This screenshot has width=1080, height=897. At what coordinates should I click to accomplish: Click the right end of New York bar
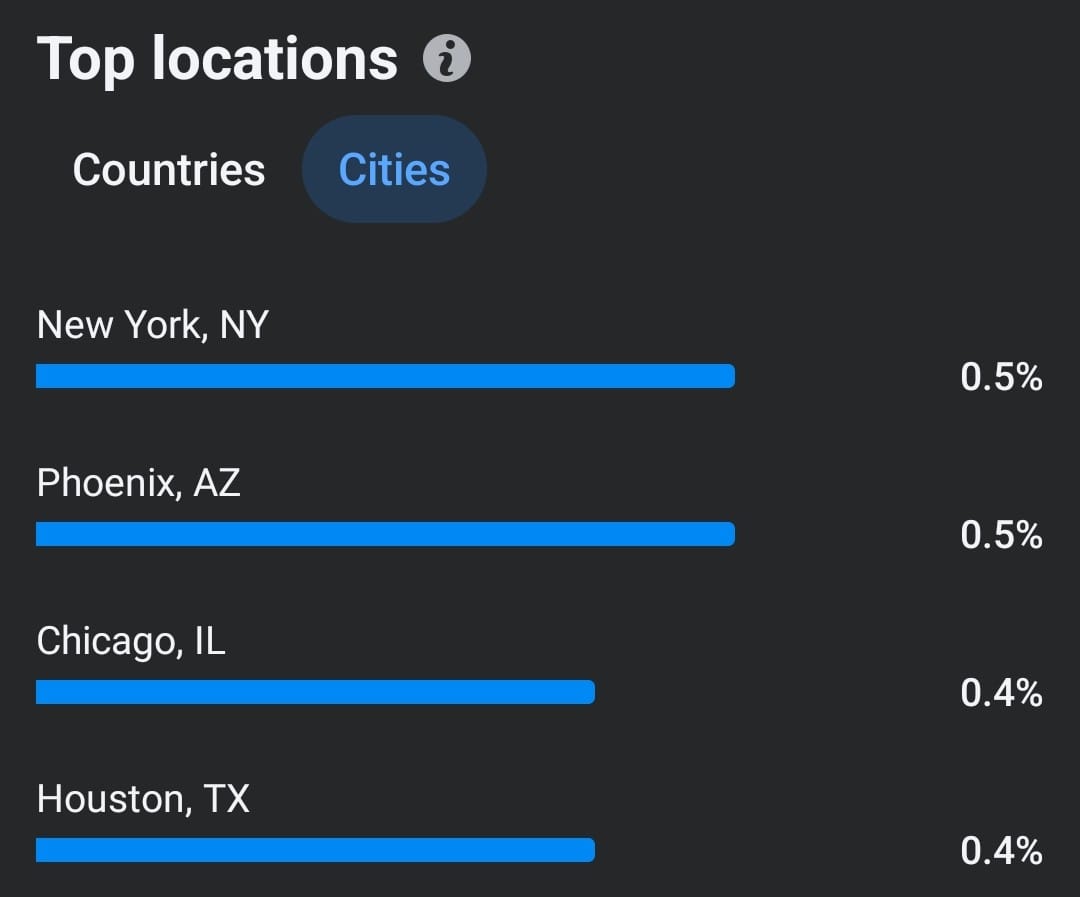(x=729, y=376)
